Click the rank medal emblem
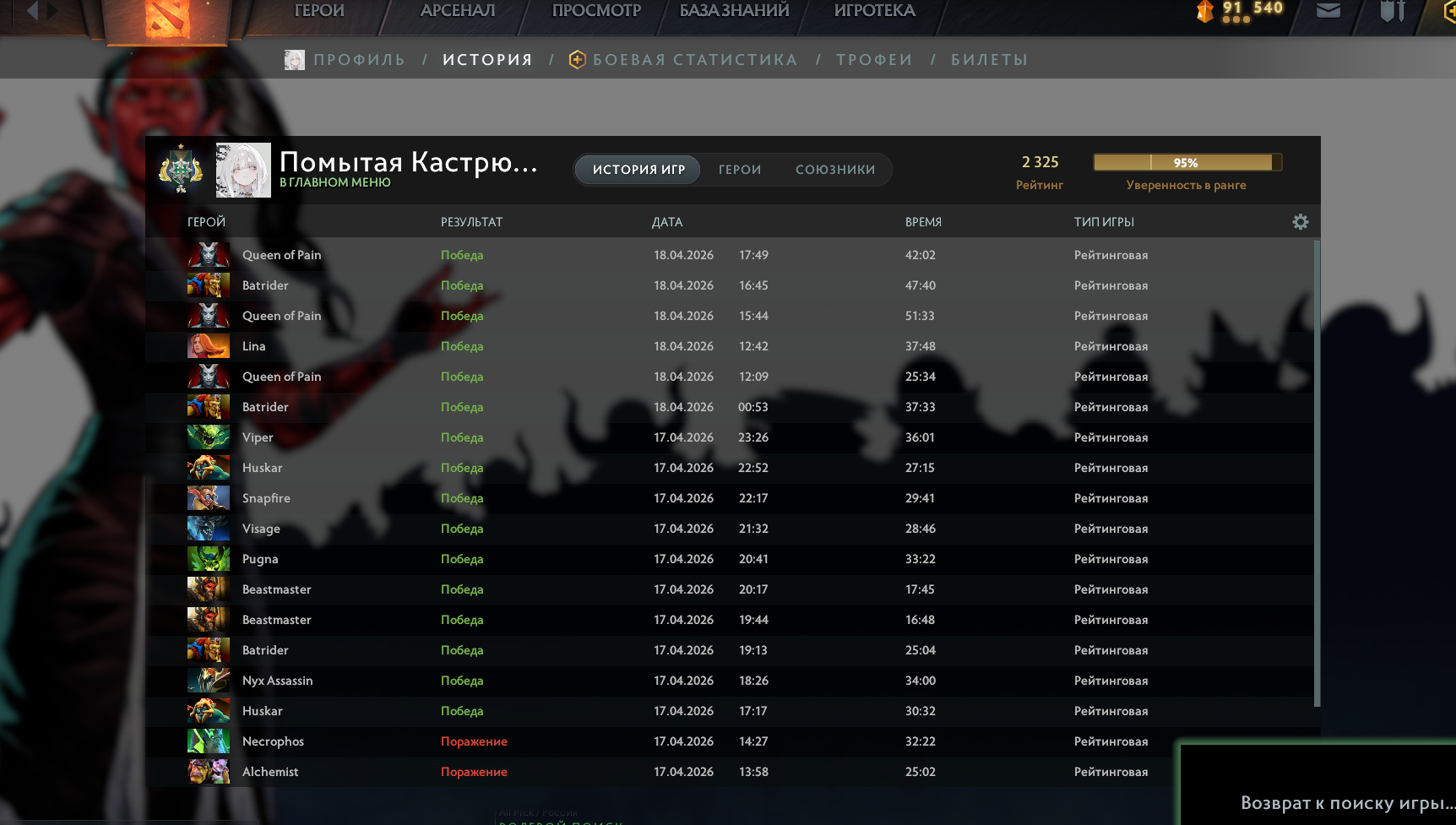The height and width of the screenshot is (825, 1456). point(181,169)
